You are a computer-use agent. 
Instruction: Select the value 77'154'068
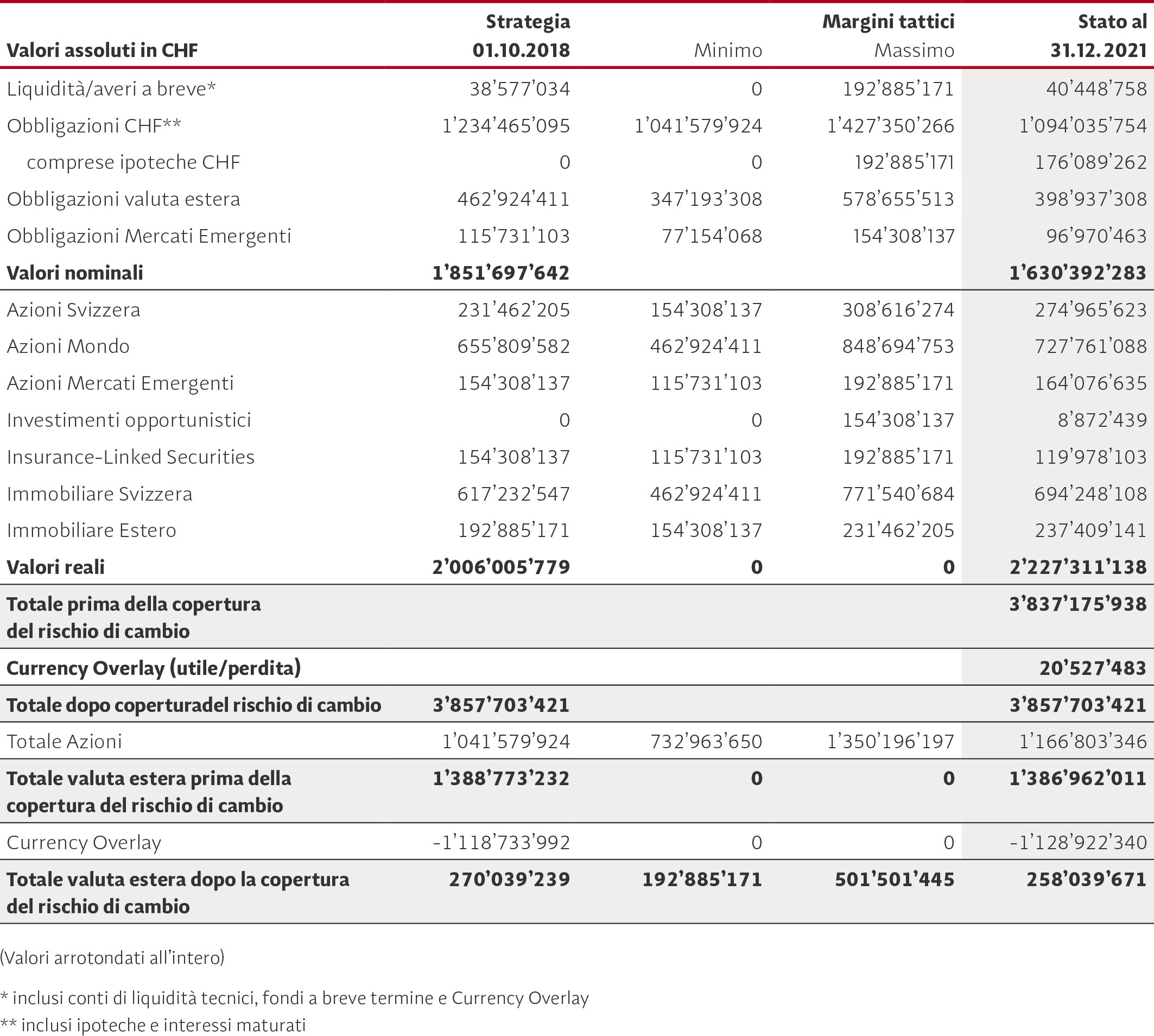click(x=712, y=237)
